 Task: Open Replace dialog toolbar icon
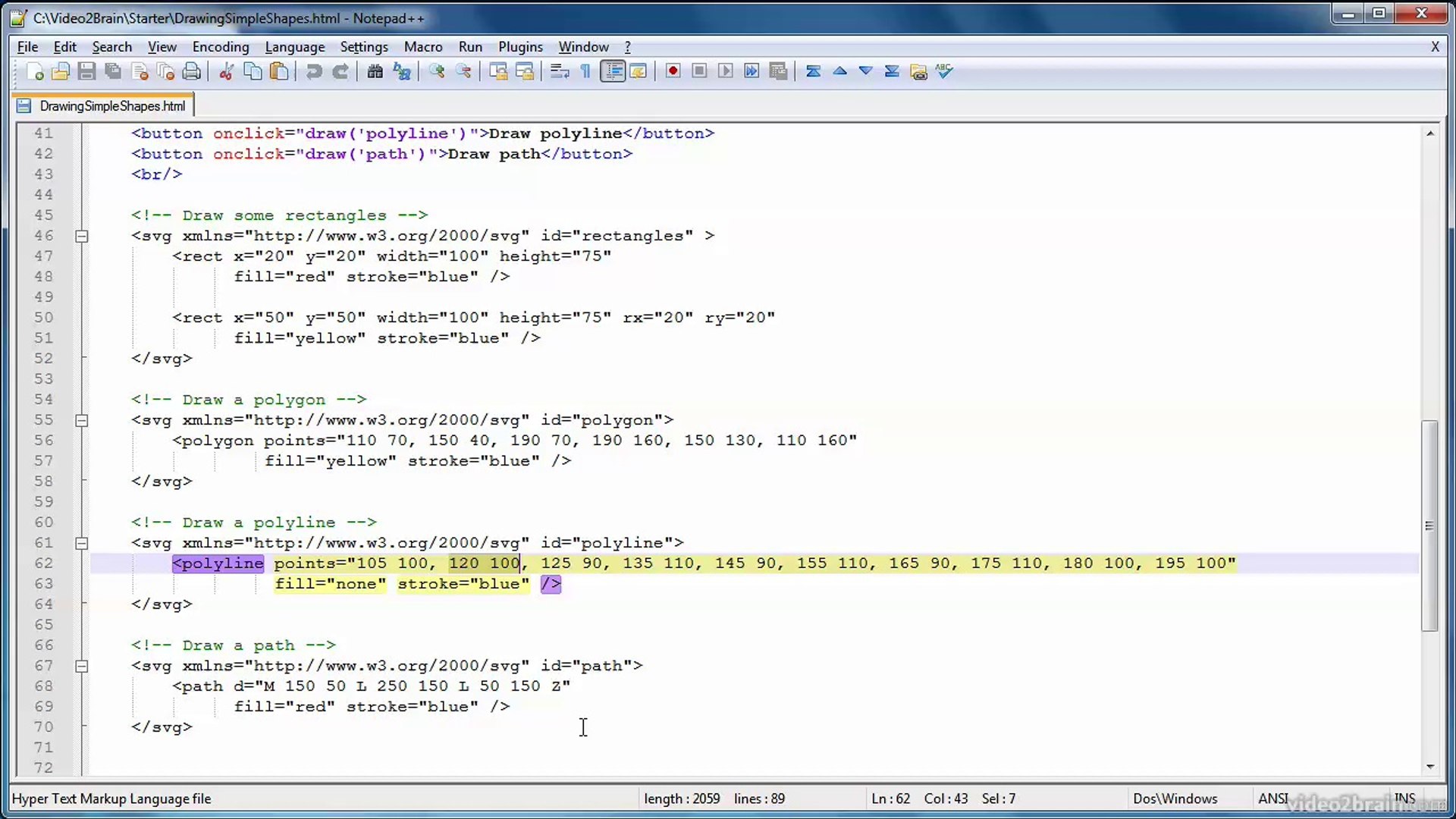click(x=402, y=71)
